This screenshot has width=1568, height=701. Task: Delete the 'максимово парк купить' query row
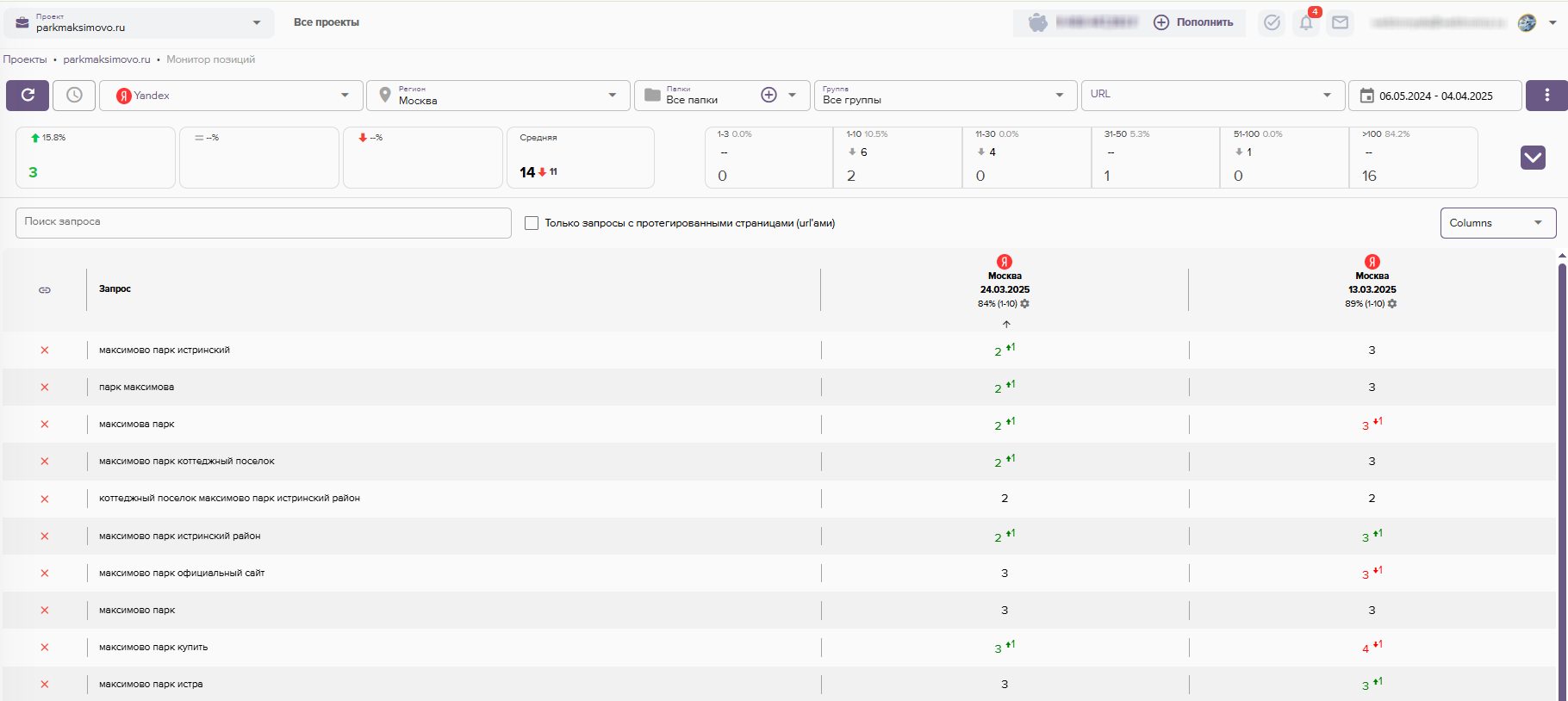(45, 648)
